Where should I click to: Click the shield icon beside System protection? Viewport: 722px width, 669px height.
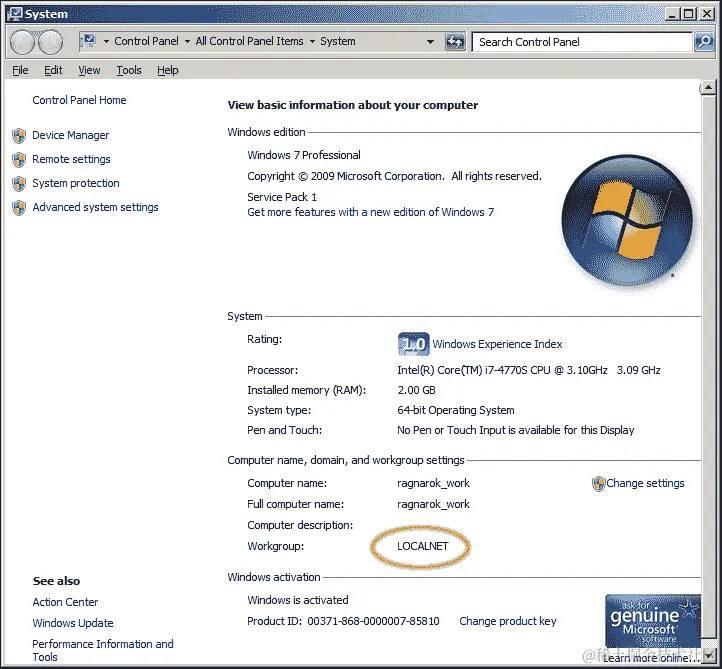click(x=19, y=183)
